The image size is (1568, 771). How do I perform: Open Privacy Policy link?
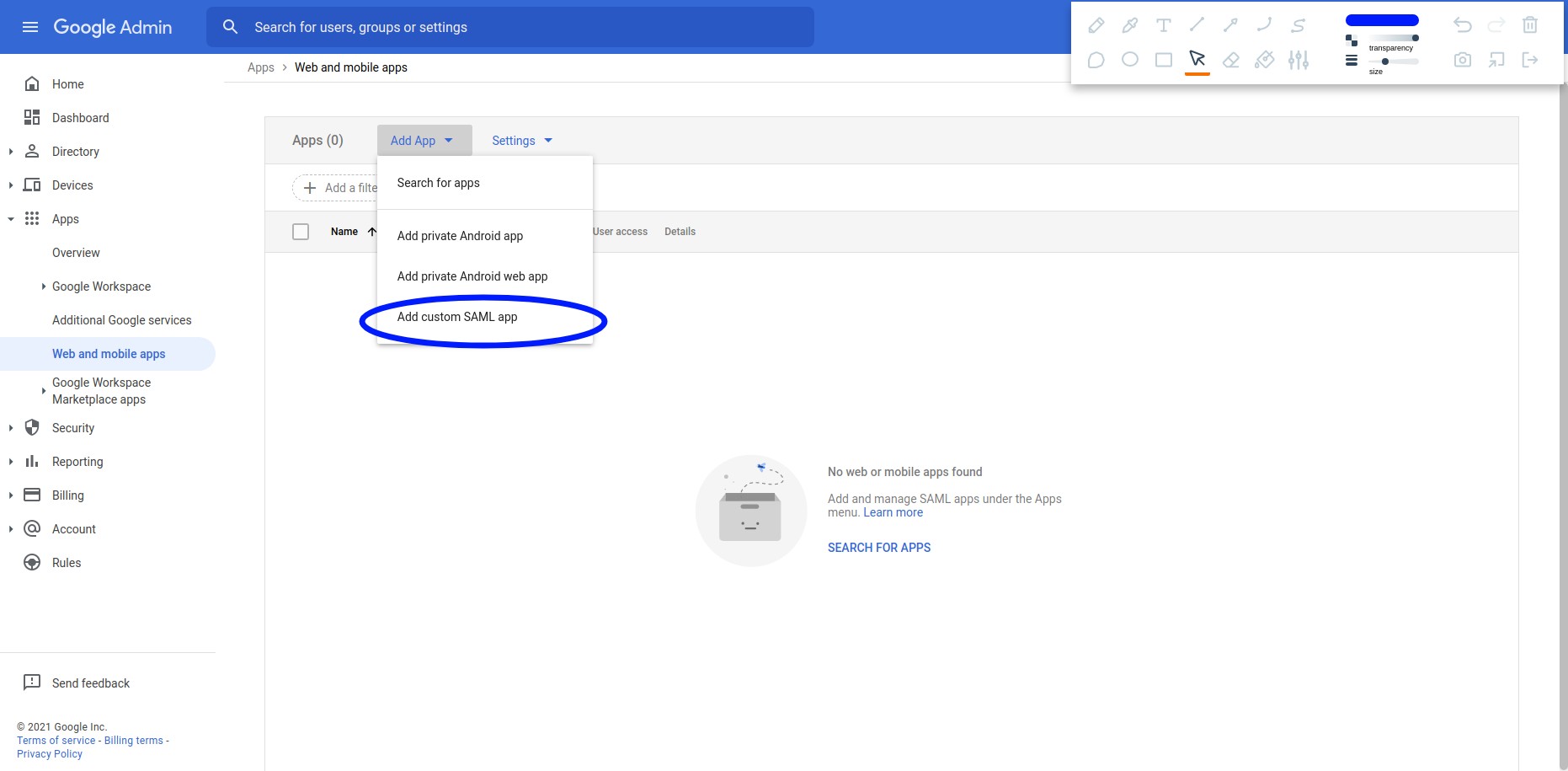click(50, 754)
